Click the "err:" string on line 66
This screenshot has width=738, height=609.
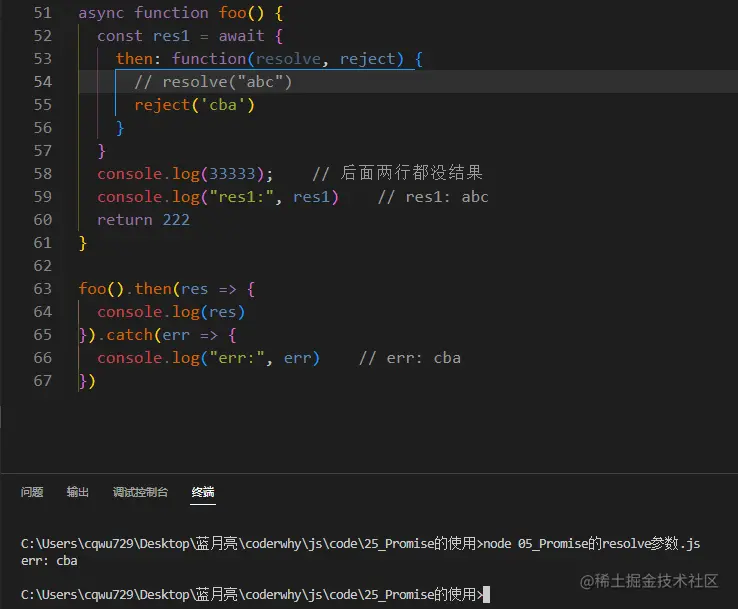click(x=237, y=358)
